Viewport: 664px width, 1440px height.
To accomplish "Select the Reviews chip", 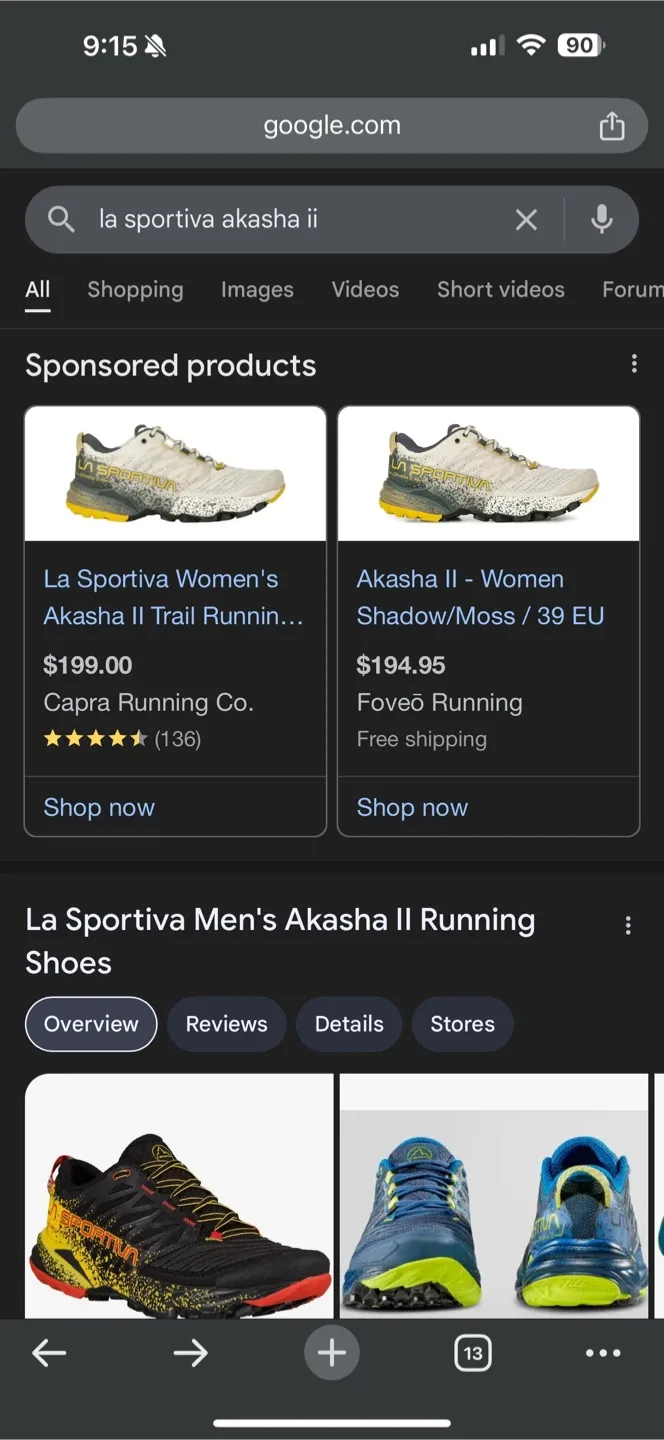I will [x=226, y=1024].
